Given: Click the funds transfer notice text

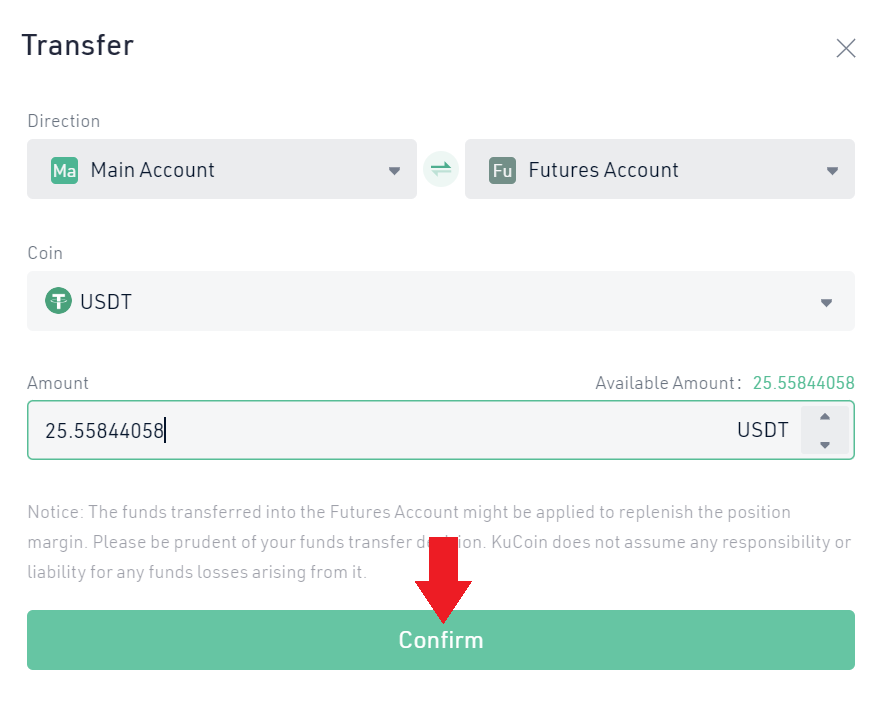Looking at the screenshot, I should point(300,542).
